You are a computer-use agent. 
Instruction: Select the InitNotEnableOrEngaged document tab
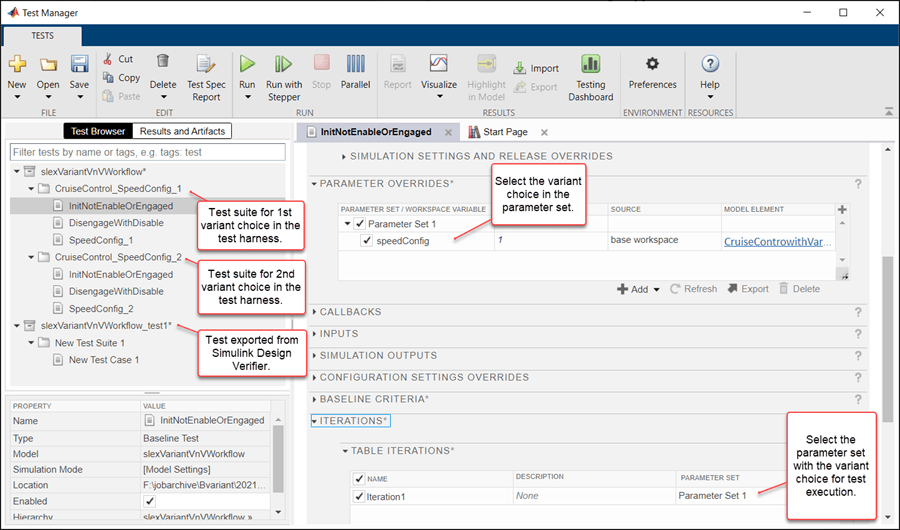pyautogui.click(x=376, y=132)
